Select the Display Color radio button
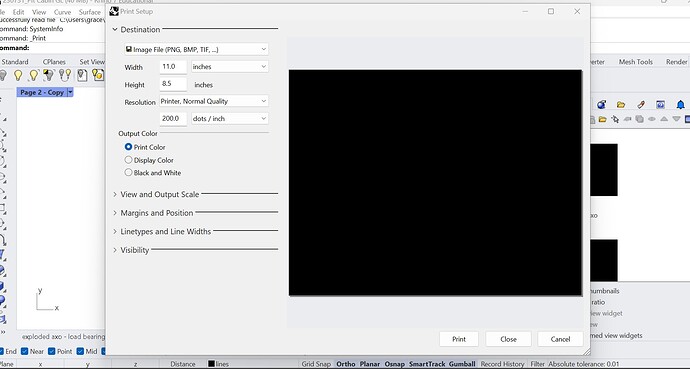This screenshot has width=690, height=369. point(128,160)
